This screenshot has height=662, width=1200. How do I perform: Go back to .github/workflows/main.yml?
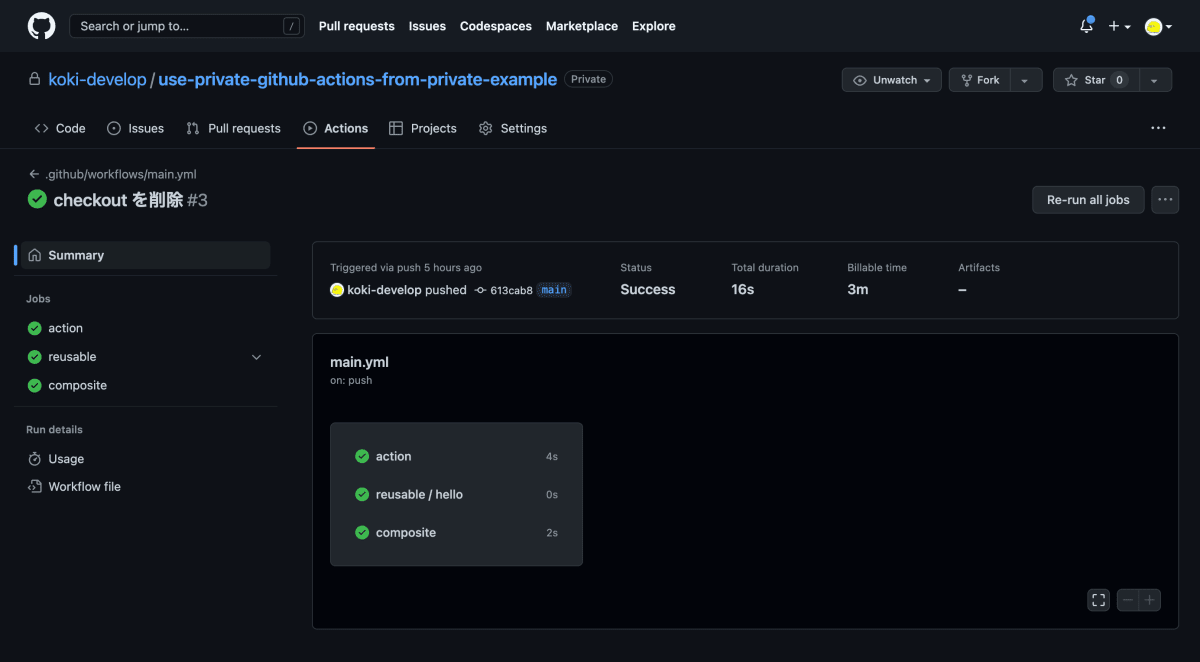pyautogui.click(x=113, y=174)
